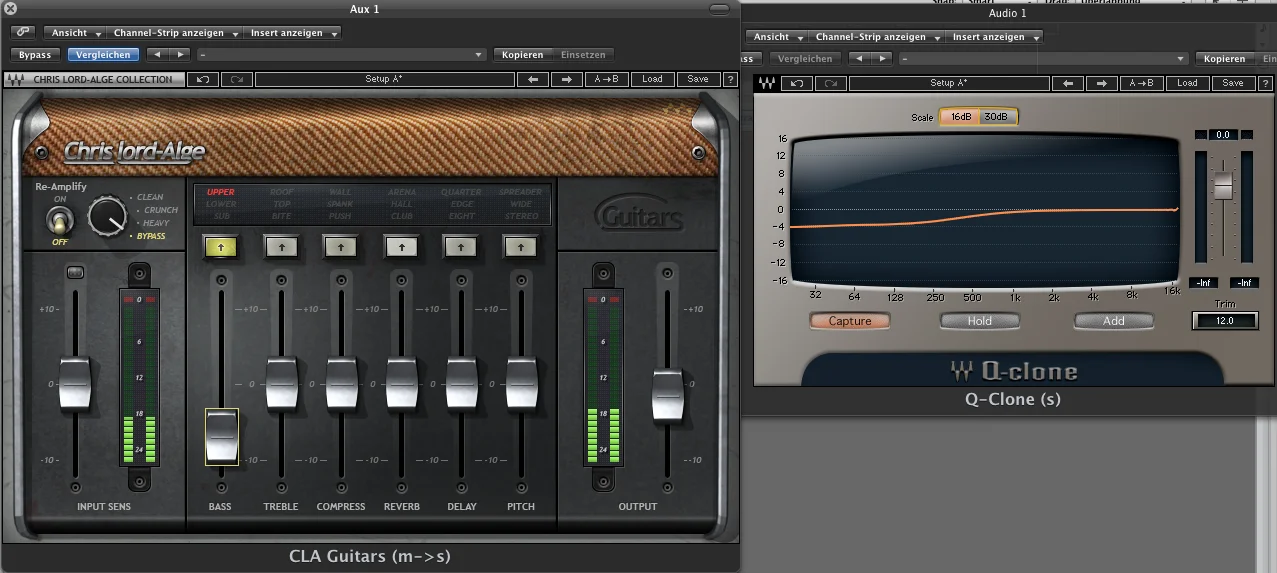This screenshot has height=573, width=1277.
Task: Click undo arrow in CLA Guitars toolbar
Action: pyautogui.click(x=204, y=79)
